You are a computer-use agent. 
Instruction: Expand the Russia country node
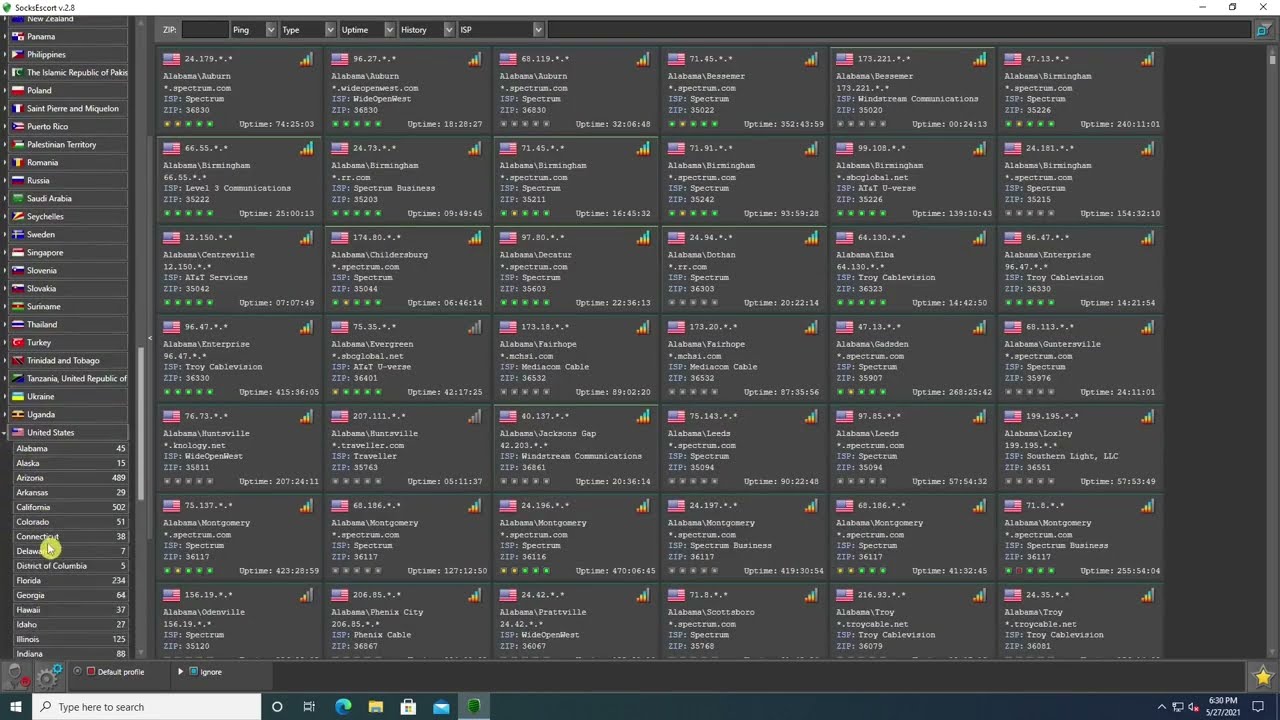[5, 181]
